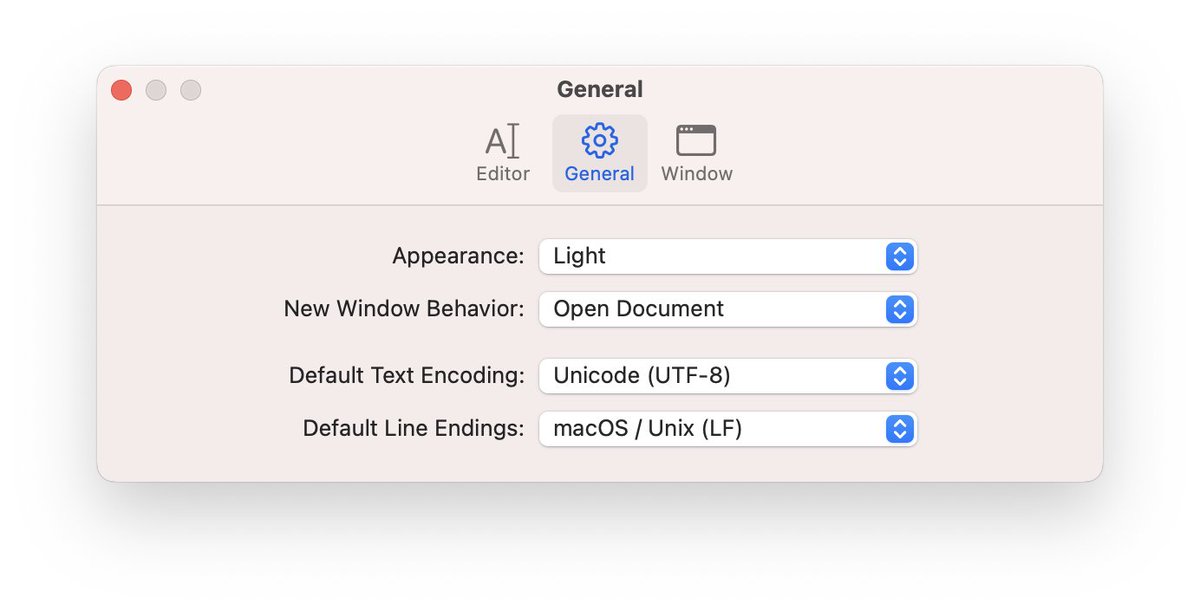The image size is (1200, 610).
Task: Open the Editor preferences tab
Action: pyautogui.click(x=503, y=153)
